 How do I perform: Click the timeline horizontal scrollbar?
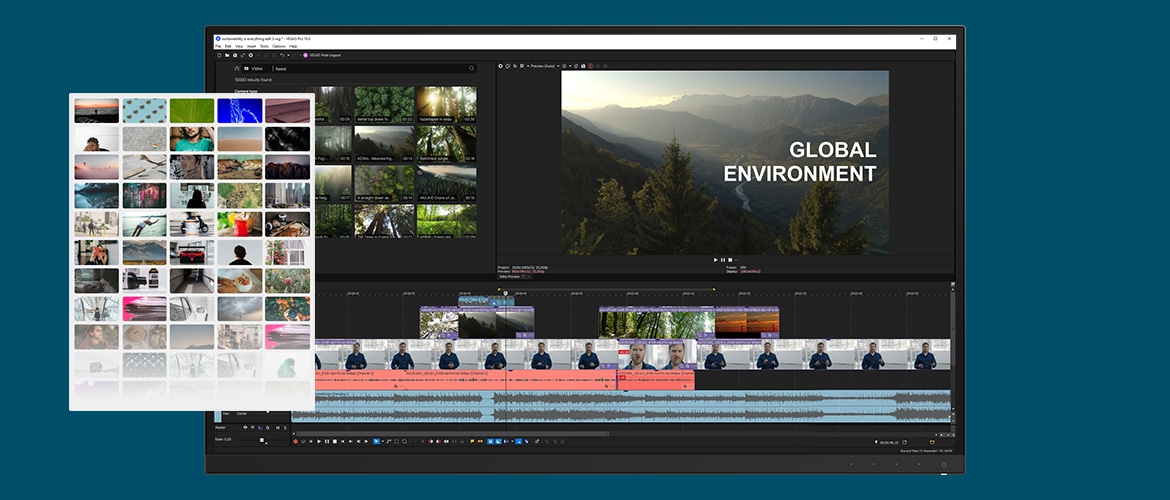pos(450,434)
